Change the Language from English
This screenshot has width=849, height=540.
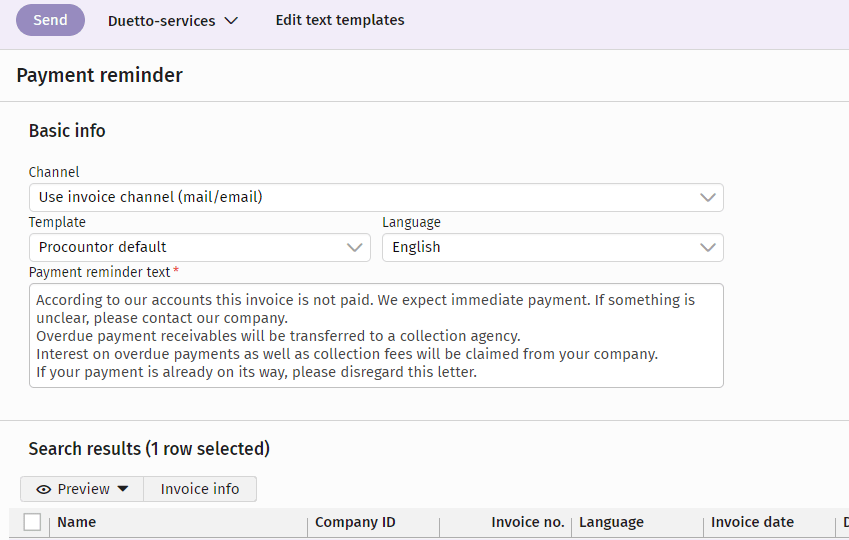point(552,247)
